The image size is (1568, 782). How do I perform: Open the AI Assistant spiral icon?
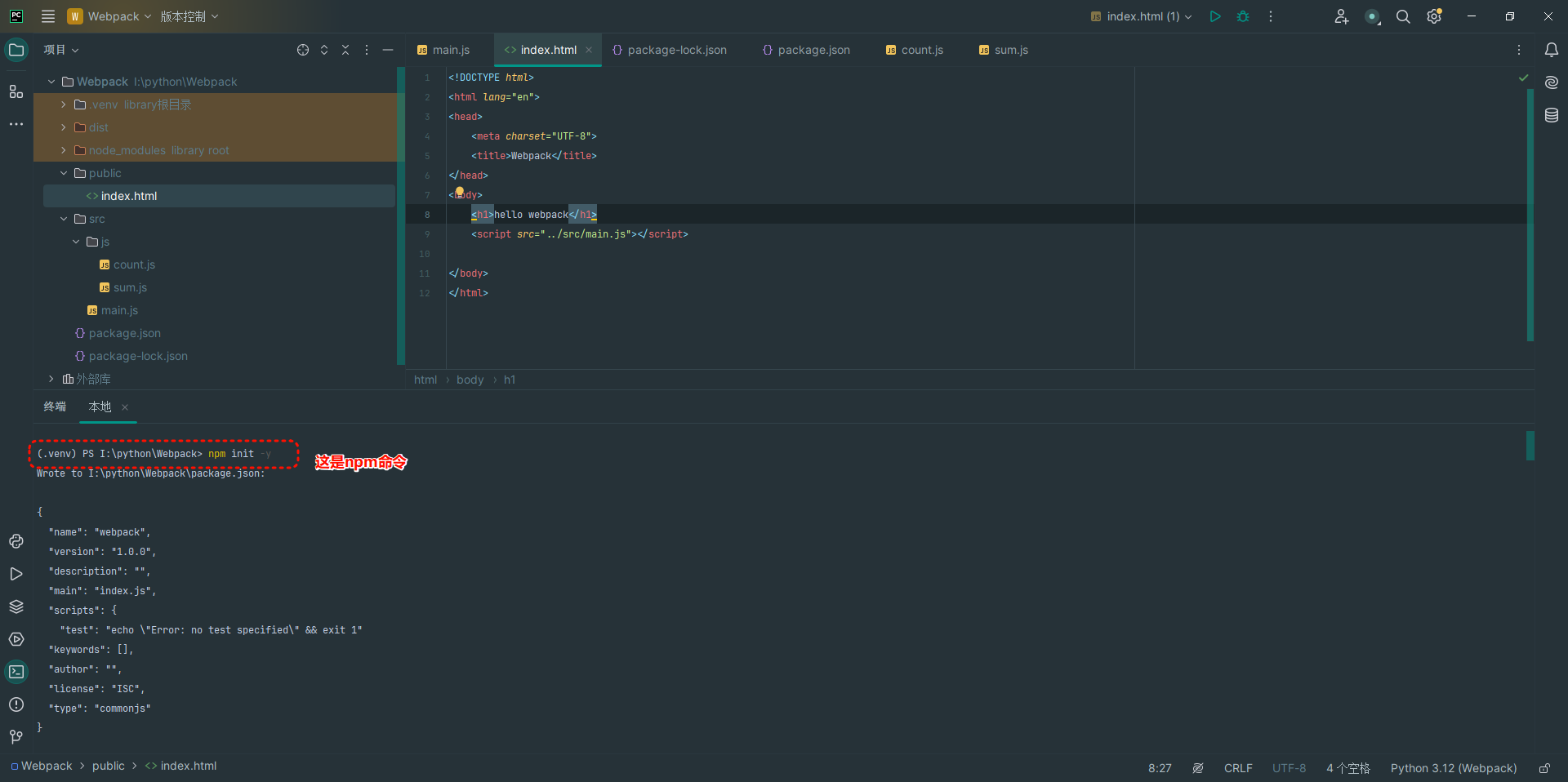tap(1552, 82)
